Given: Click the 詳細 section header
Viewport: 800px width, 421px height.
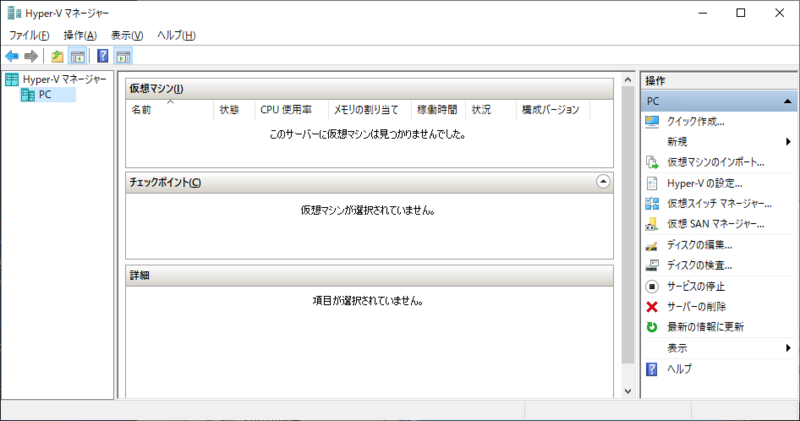Looking at the screenshot, I should point(369,276).
